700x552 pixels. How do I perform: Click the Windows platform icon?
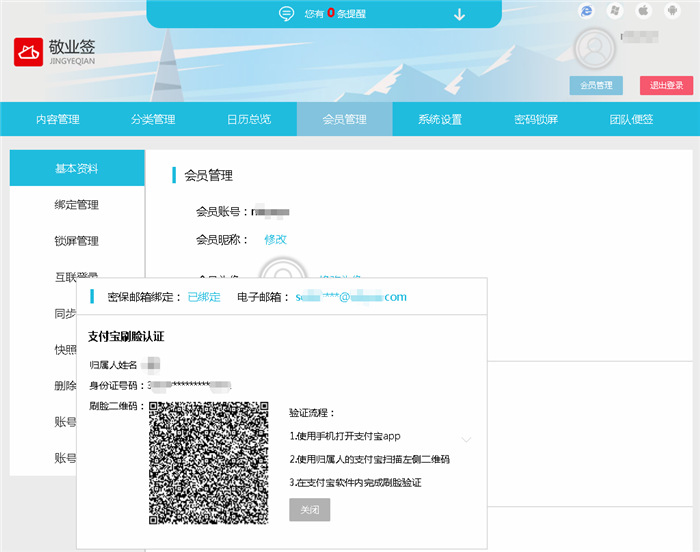click(615, 10)
